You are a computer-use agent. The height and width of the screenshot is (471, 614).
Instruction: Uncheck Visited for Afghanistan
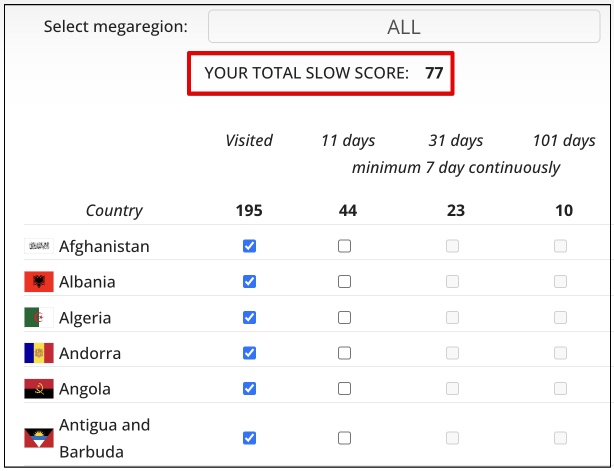coord(250,246)
